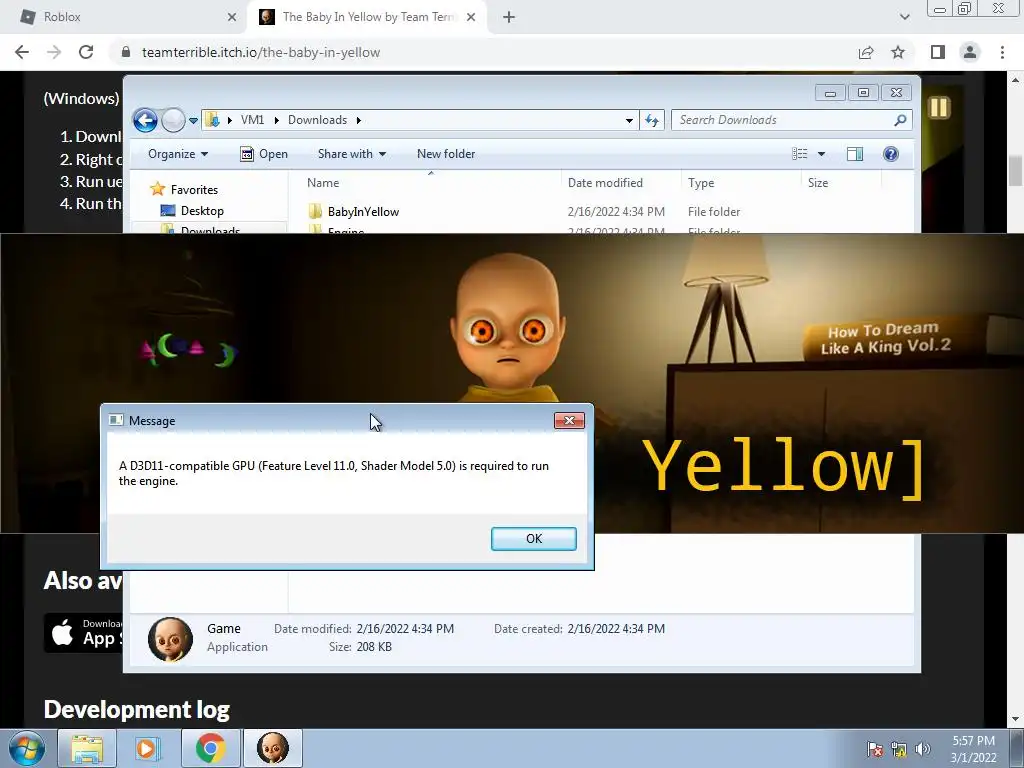Screen dimensions: 1024x768
Task: Select Favorites in navigation pane
Action: (194, 190)
